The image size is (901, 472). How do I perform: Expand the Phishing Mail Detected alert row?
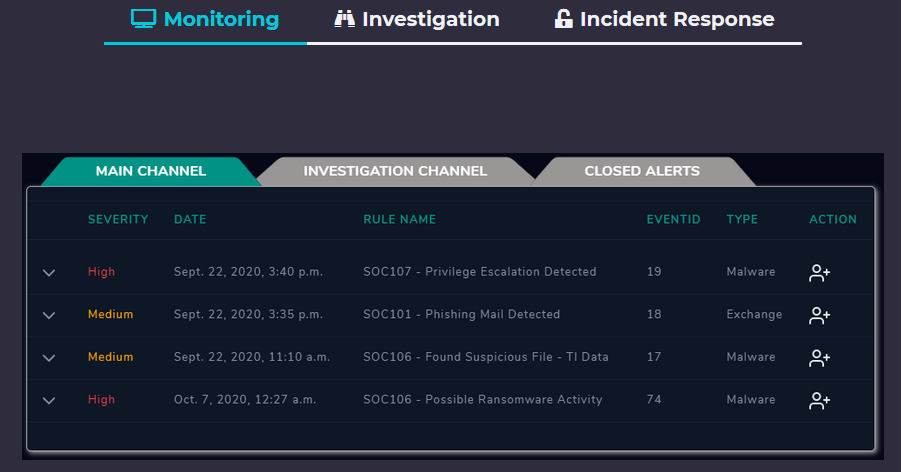coord(49,315)
